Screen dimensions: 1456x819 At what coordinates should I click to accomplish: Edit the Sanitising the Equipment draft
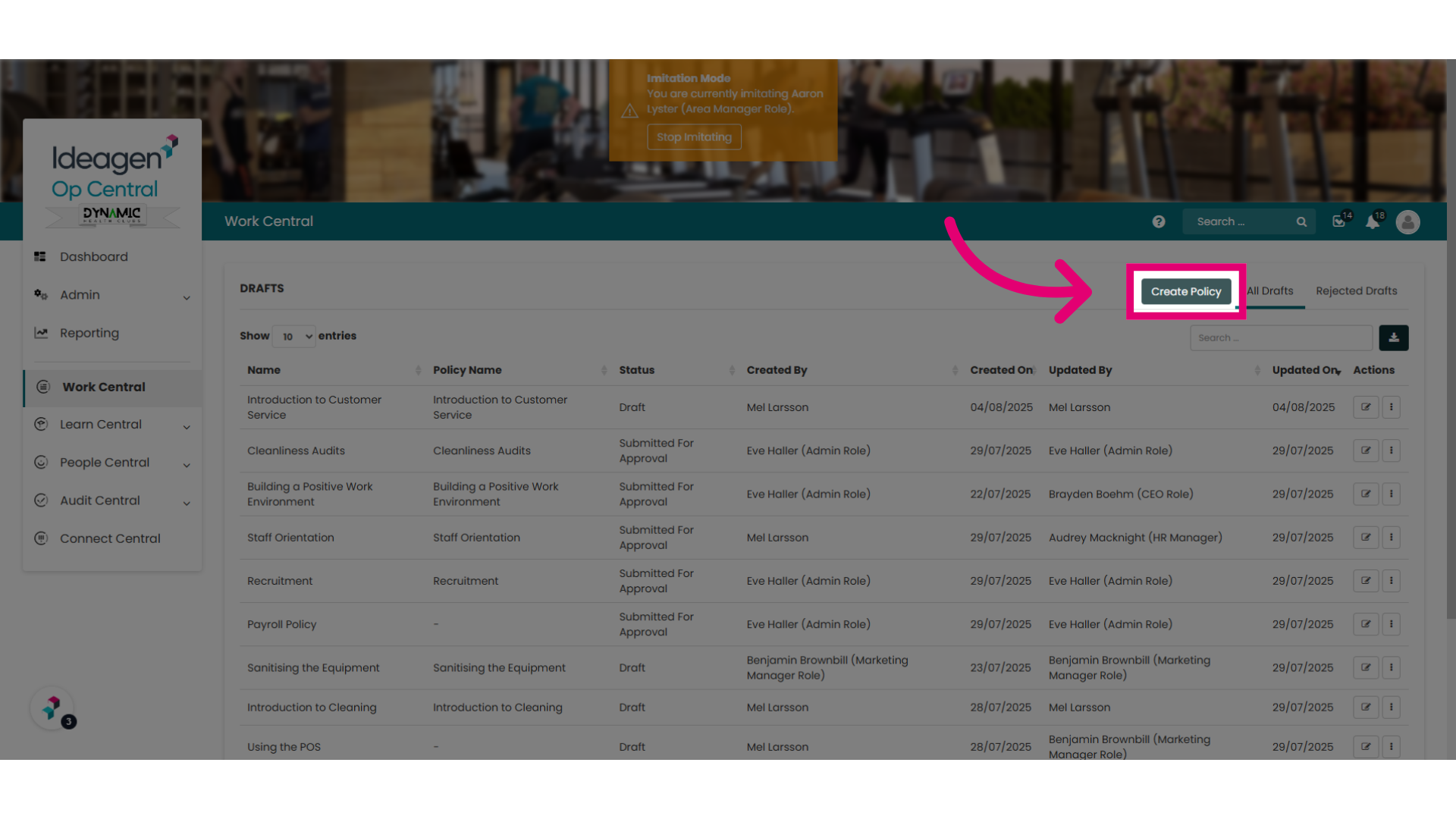[x=1366, y=668]
